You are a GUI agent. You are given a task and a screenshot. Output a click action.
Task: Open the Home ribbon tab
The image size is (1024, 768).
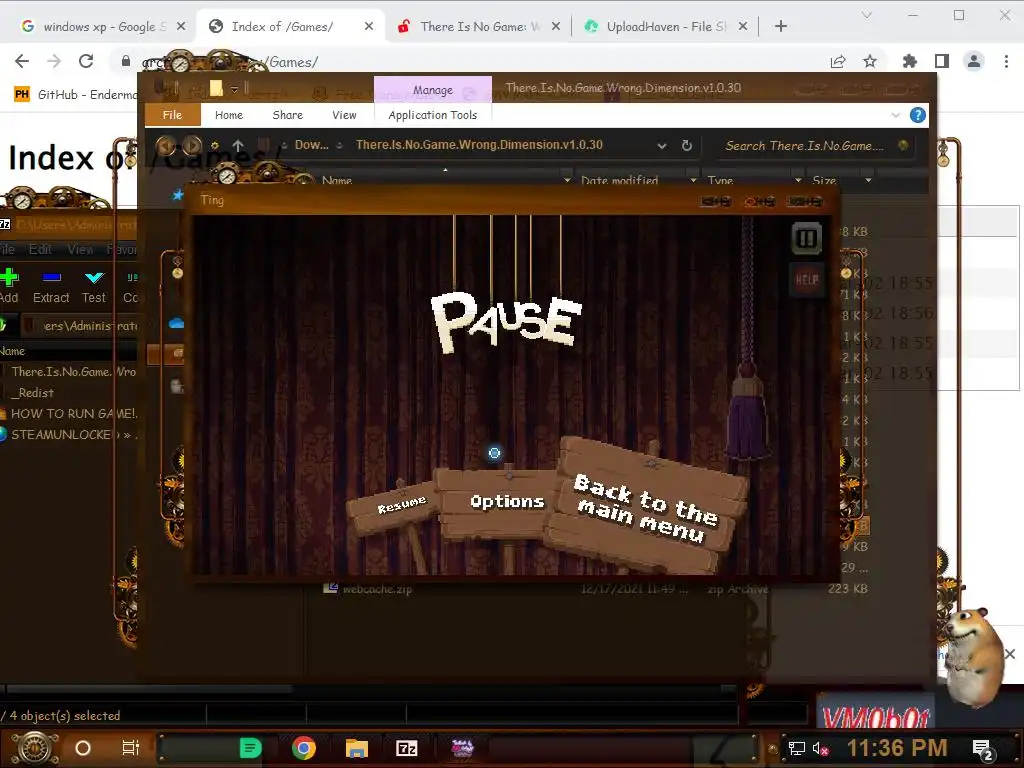(x=229, y=115)
